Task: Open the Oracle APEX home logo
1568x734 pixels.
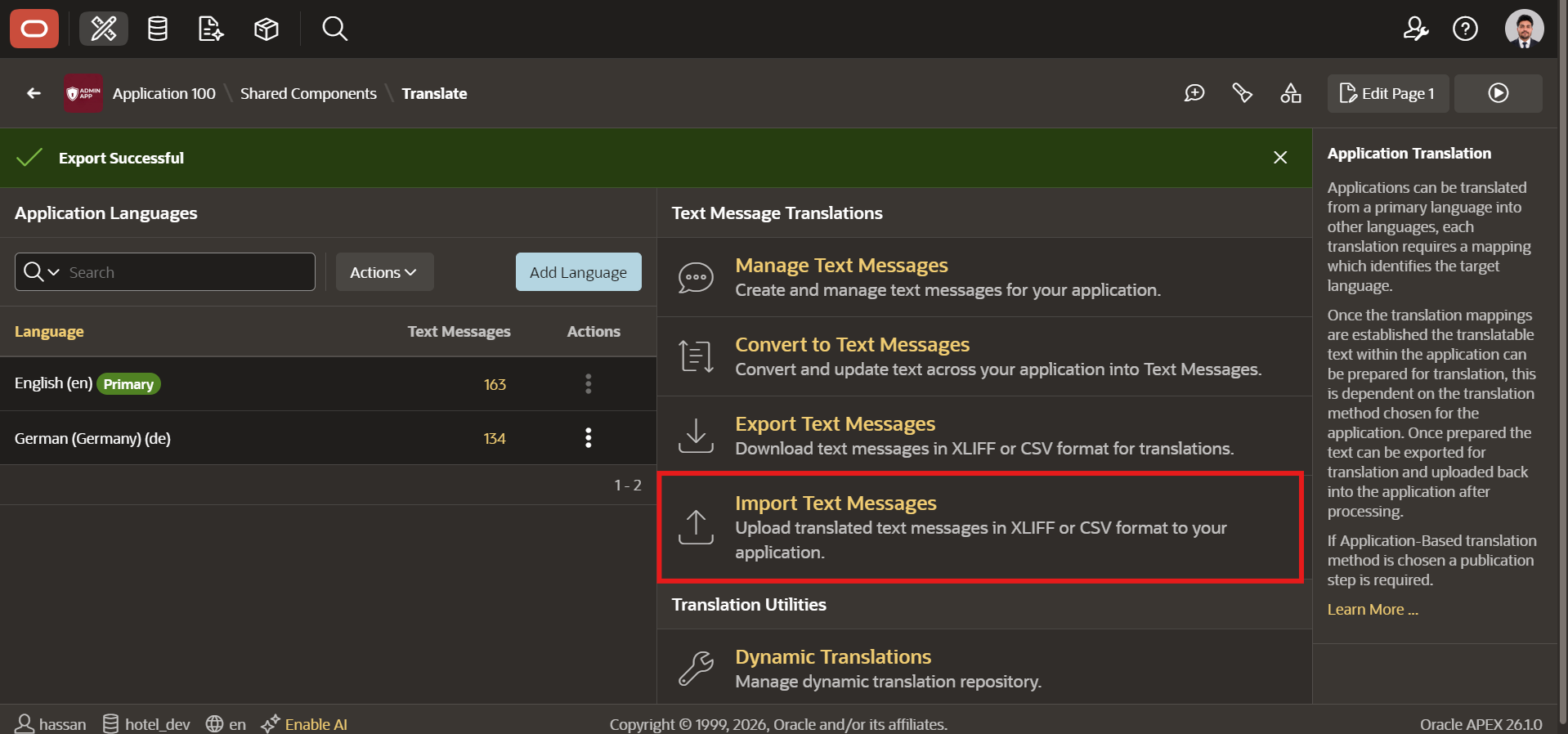Action: 34,29
